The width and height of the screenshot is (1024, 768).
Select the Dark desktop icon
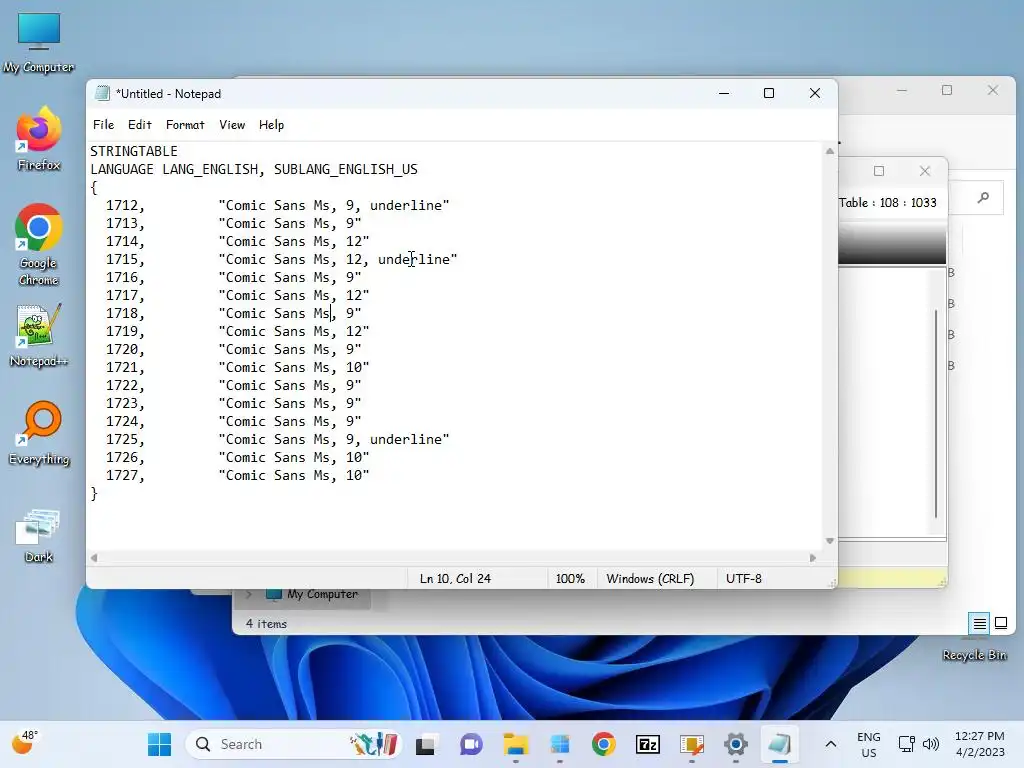point(39,536)
